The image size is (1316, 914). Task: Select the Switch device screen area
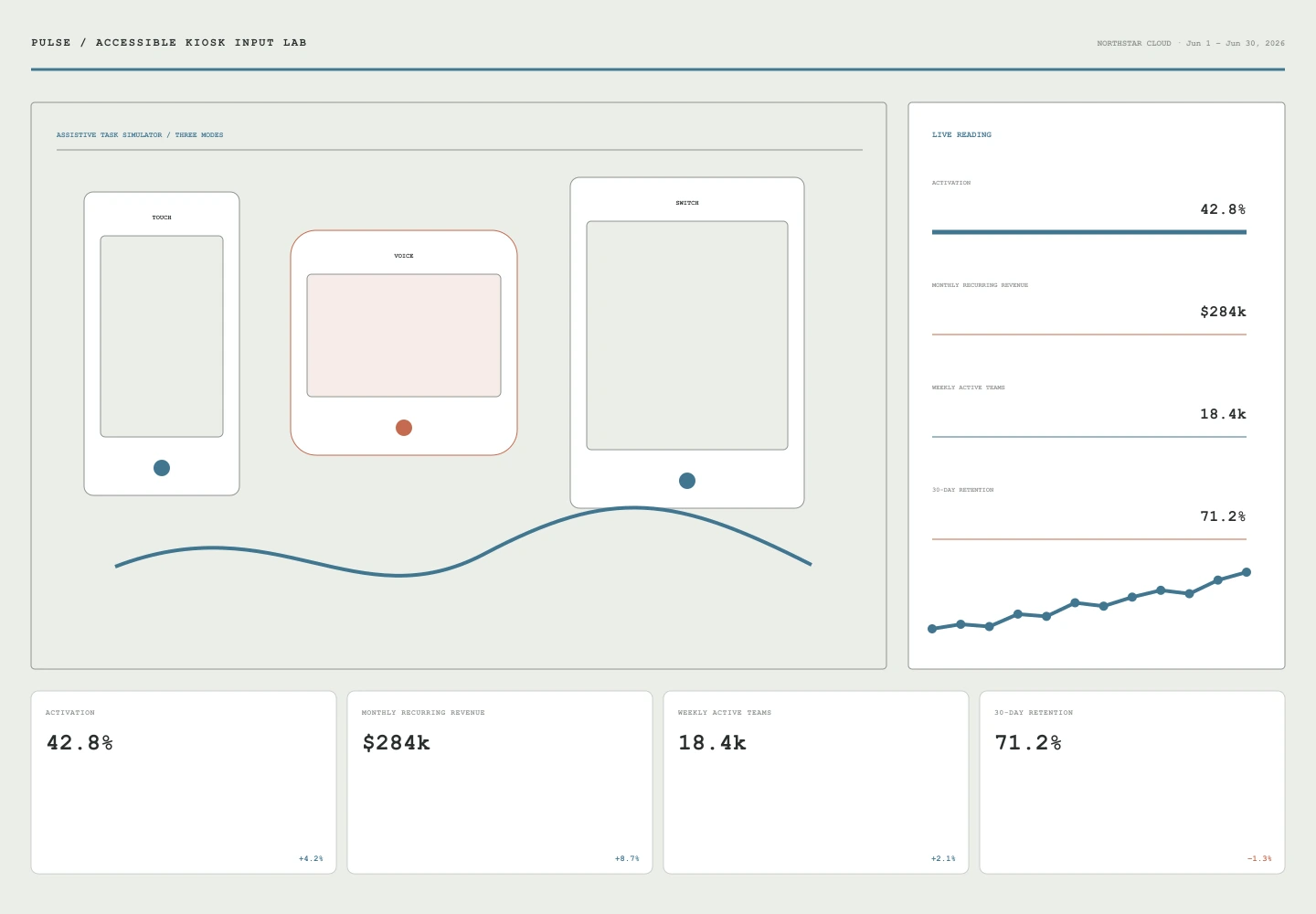click(687, 335)
